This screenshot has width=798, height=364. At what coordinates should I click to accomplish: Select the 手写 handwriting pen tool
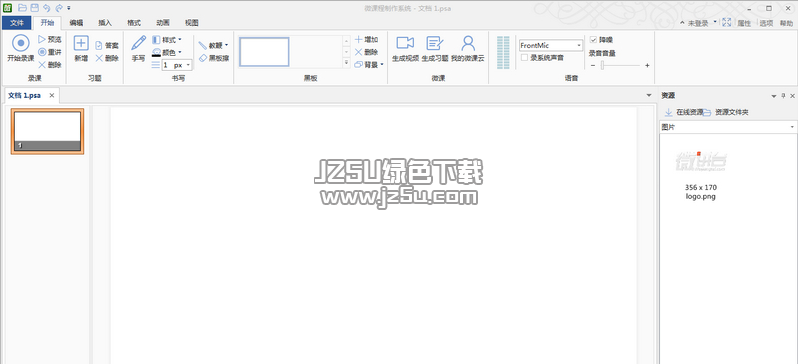click(x=138, y=43)
